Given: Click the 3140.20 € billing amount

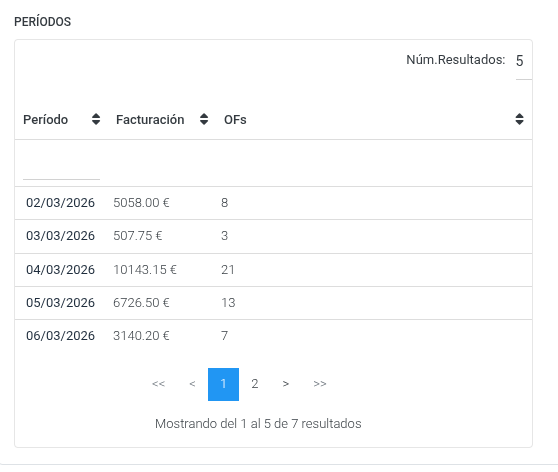Looking at the screenshot, I should pos(141,336).
